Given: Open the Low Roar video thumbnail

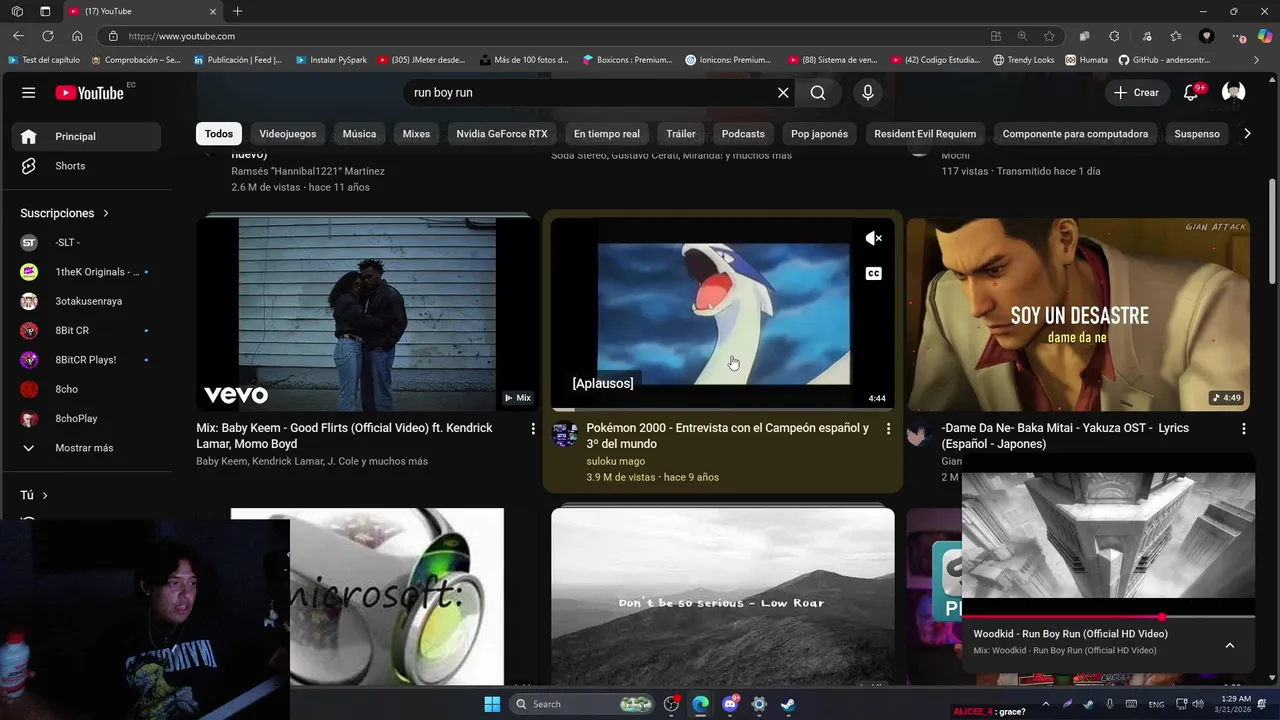Looking at the screenshot, I should (x=723, y=596).
